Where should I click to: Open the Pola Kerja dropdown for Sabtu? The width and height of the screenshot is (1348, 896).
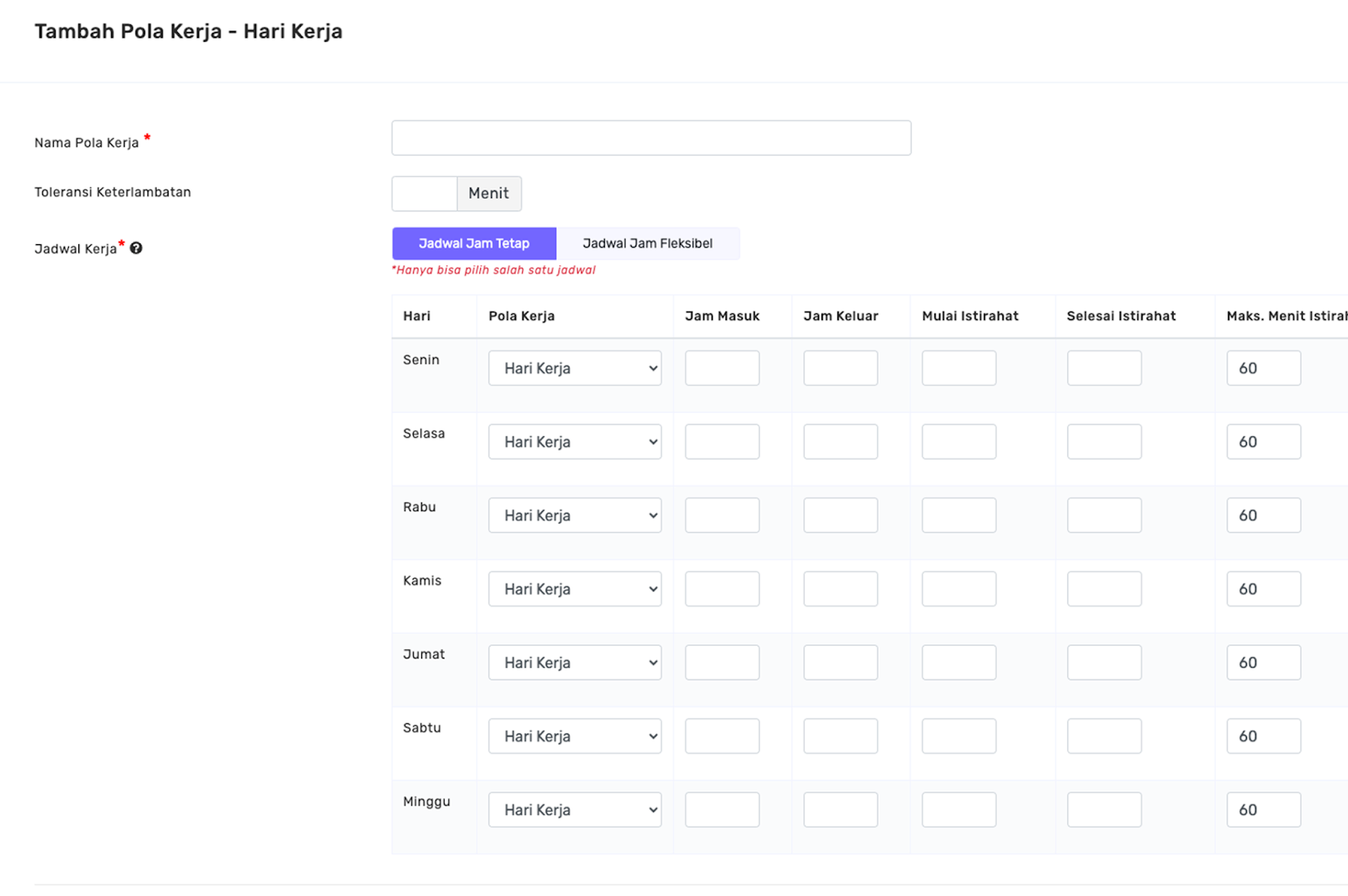[575, 735]
